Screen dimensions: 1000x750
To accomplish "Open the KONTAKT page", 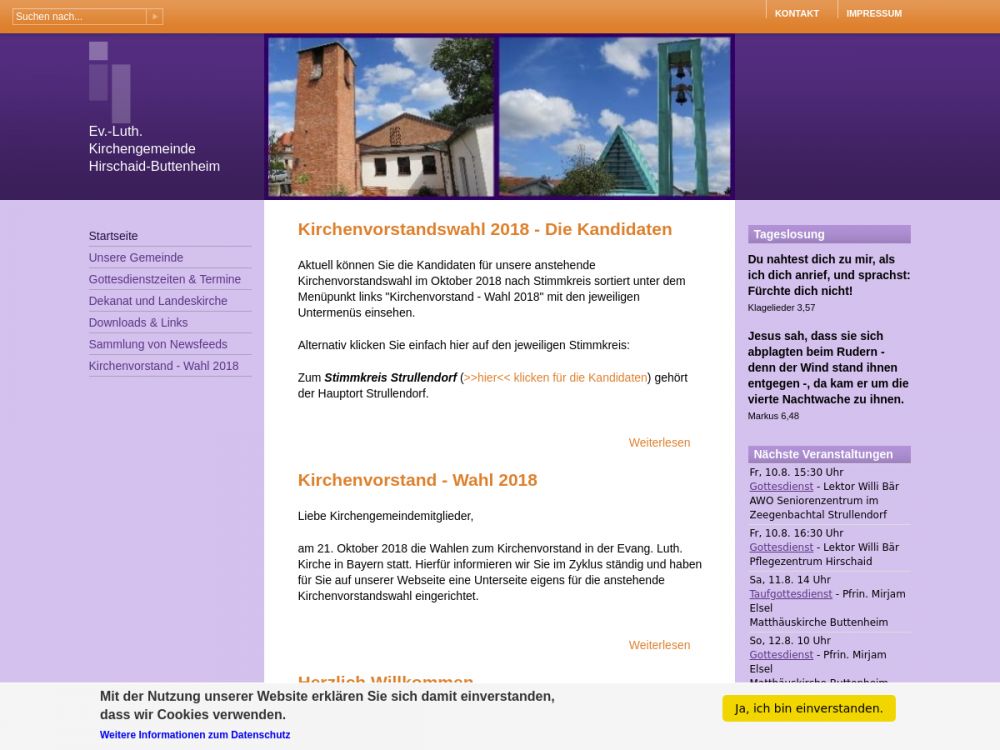I will (x=796, y=13).
